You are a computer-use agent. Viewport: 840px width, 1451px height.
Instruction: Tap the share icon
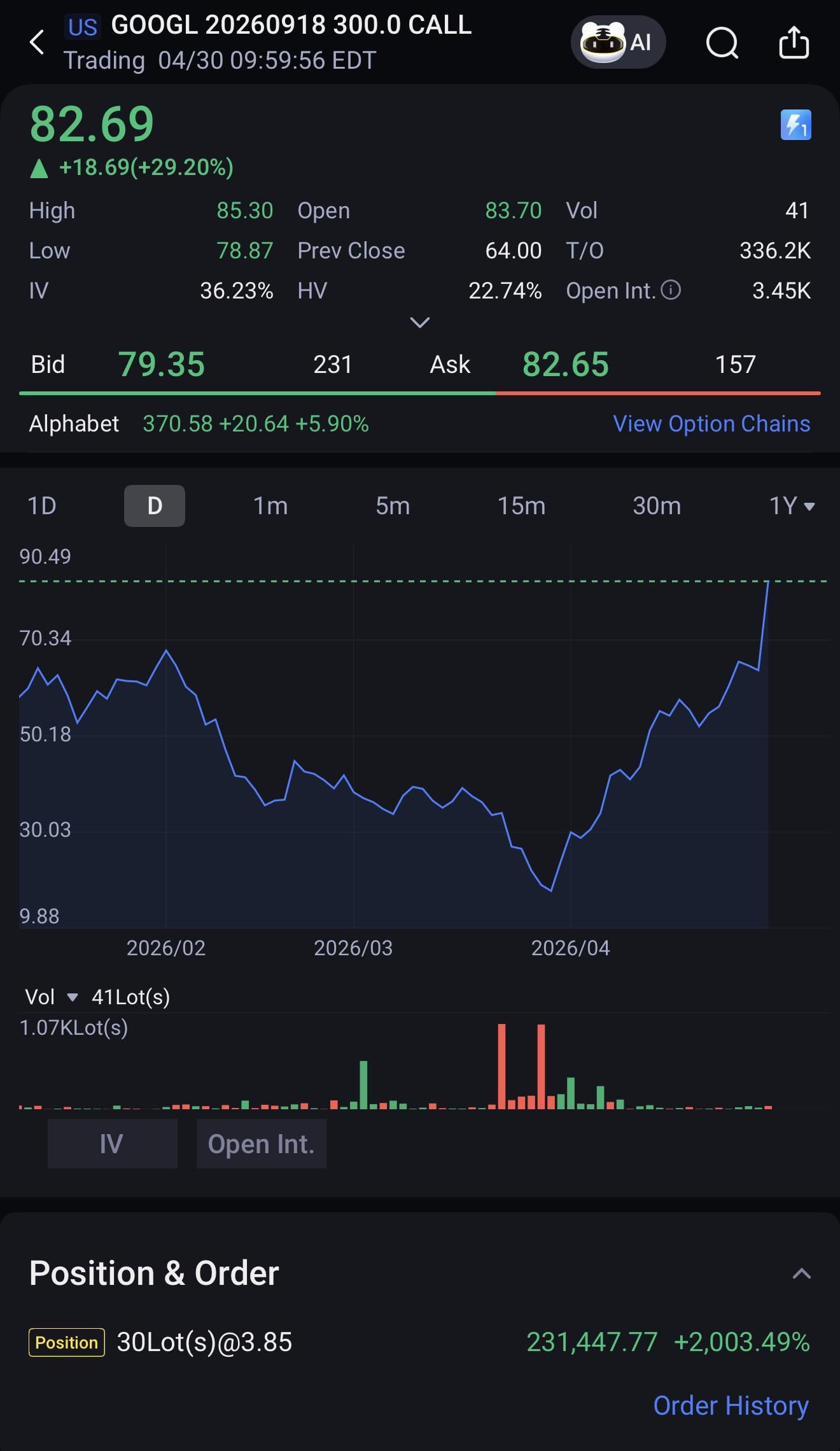click(794, 43)
